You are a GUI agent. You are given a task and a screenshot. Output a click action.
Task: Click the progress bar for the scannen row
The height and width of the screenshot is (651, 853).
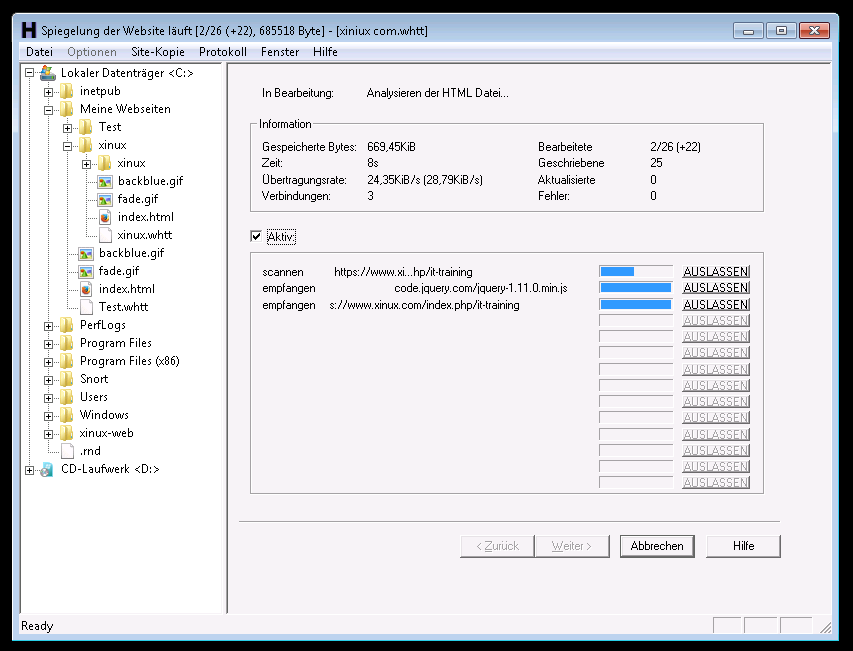coord(635,272)
